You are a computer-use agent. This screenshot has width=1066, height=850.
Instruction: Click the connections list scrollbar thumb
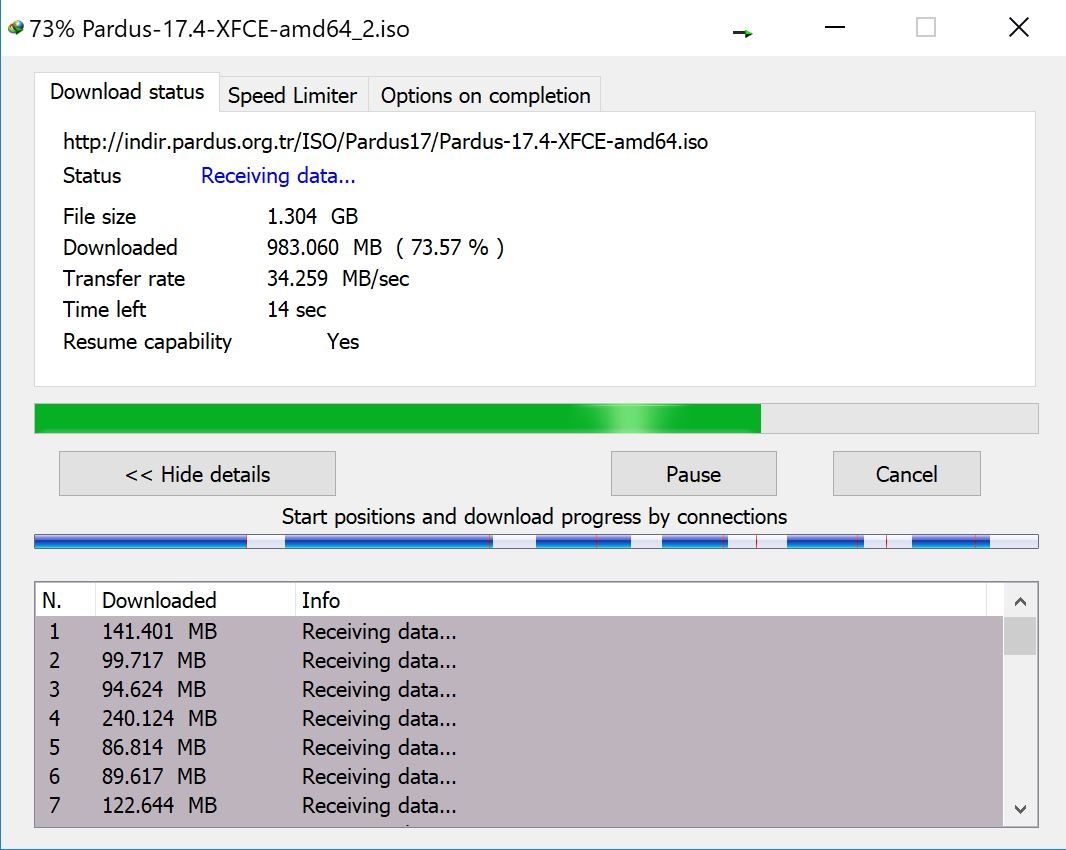1020,636
